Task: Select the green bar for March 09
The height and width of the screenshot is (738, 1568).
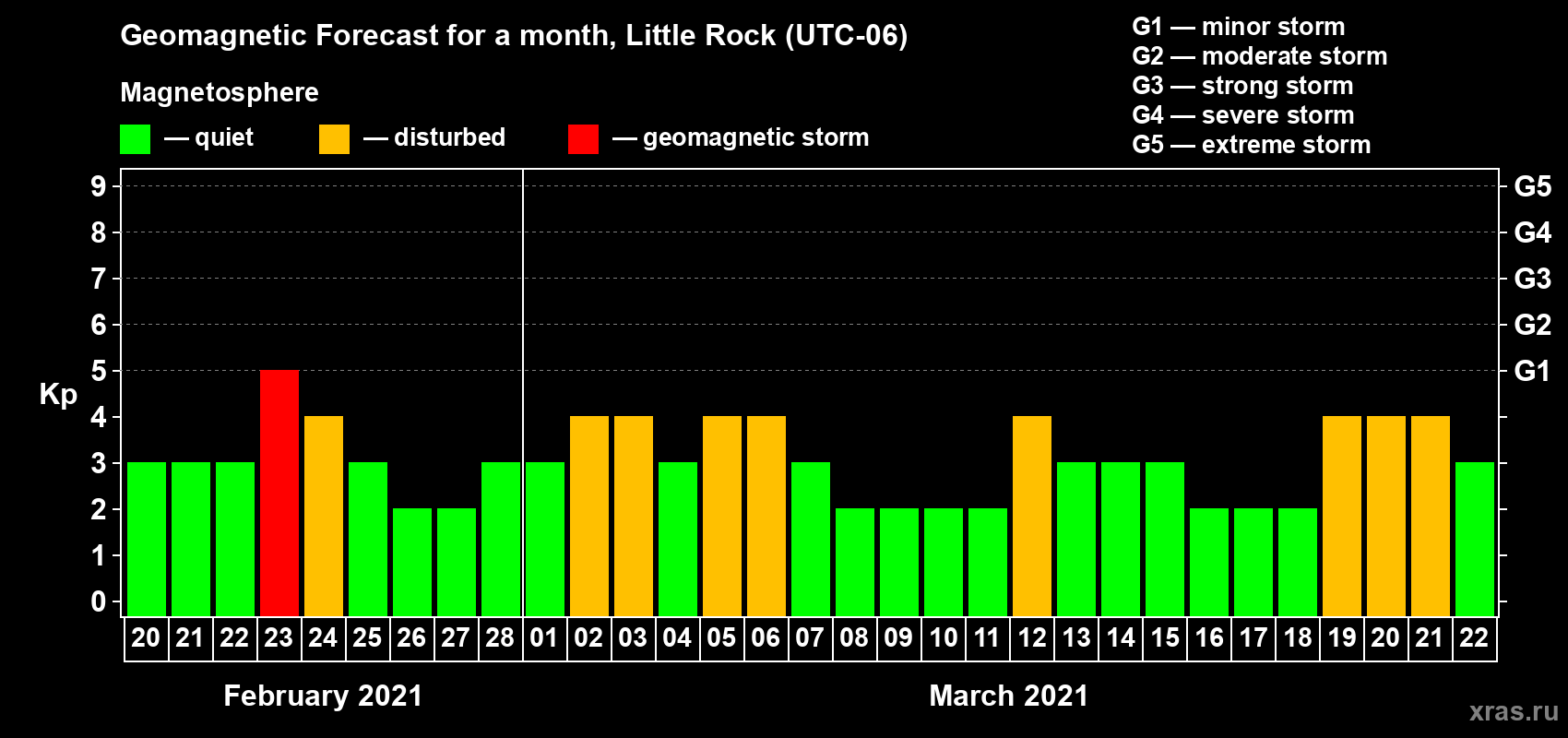Action: pos(899,562)
